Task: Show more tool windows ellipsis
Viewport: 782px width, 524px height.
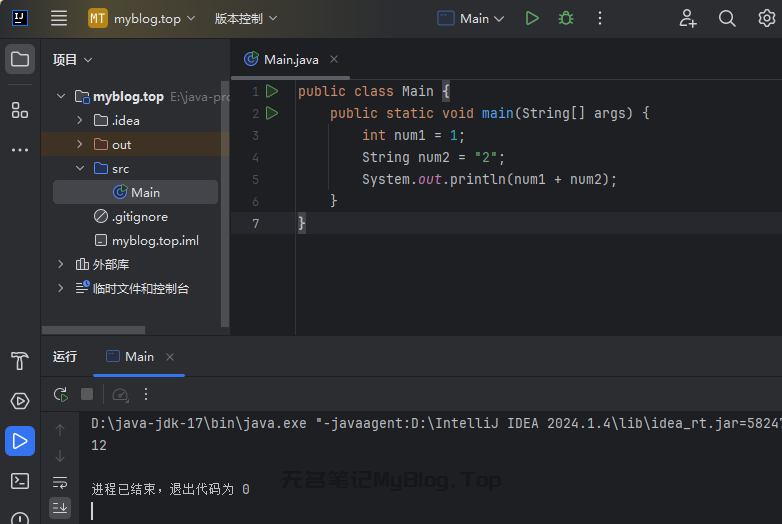Action: tap(20, 150)
